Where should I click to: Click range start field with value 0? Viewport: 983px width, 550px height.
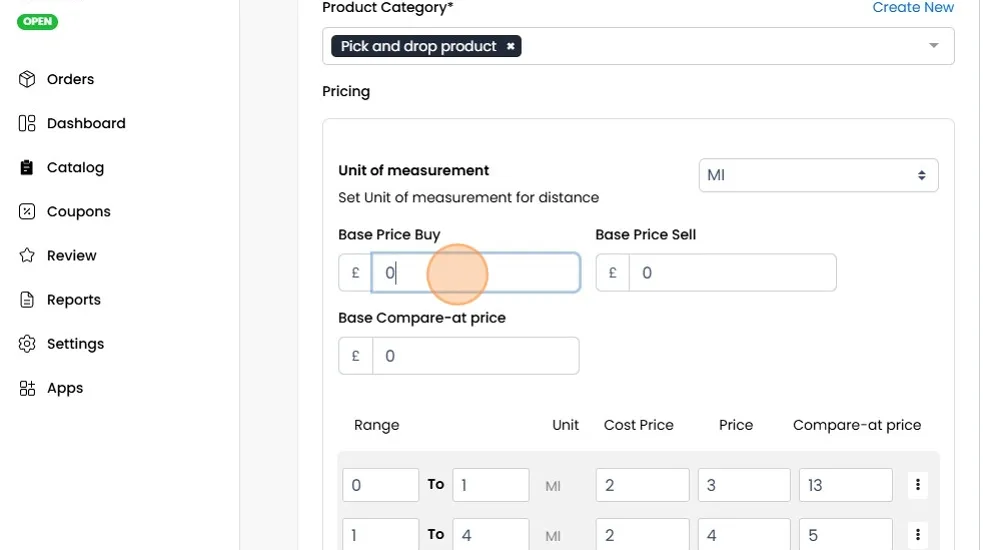[381, 485]
